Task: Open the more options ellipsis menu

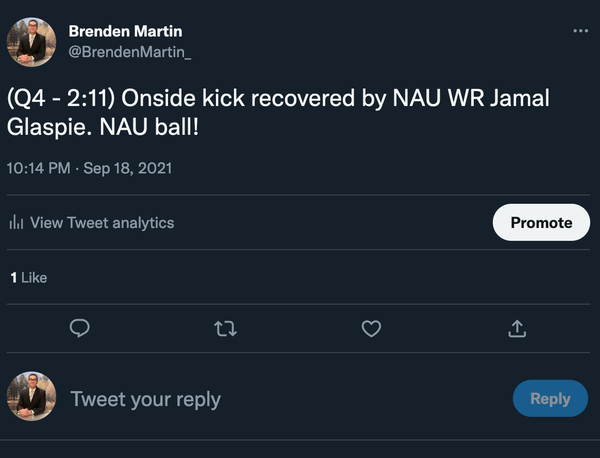Action: [x=581, y=31]
